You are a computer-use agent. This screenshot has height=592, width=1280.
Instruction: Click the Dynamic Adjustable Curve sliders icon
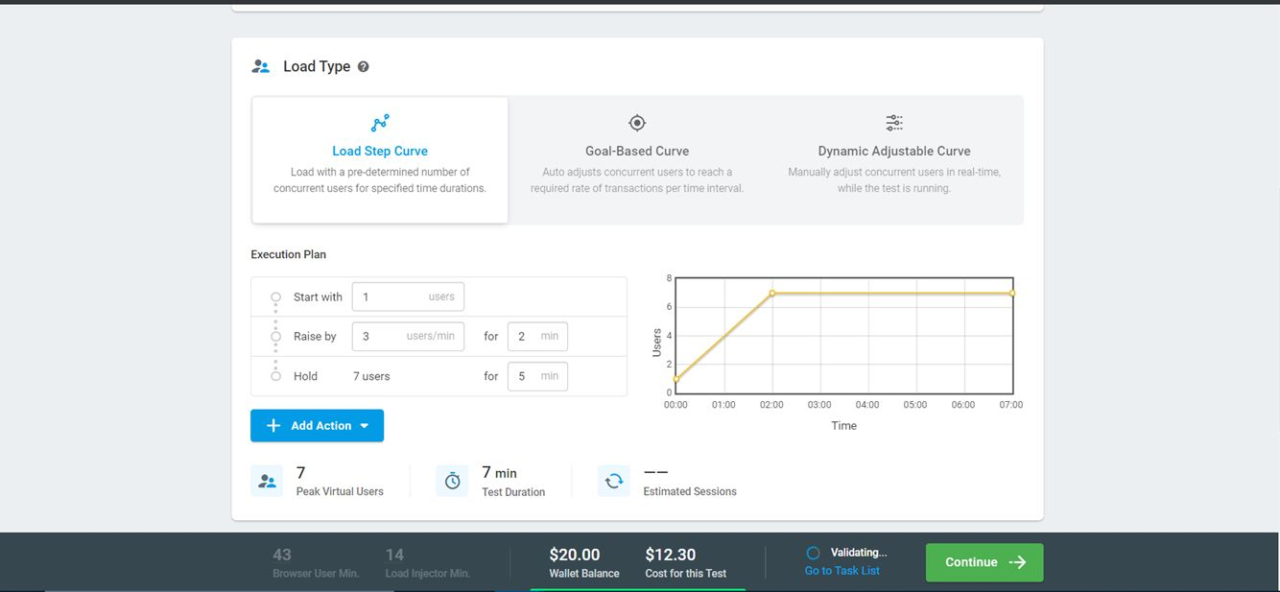(894, 123)
